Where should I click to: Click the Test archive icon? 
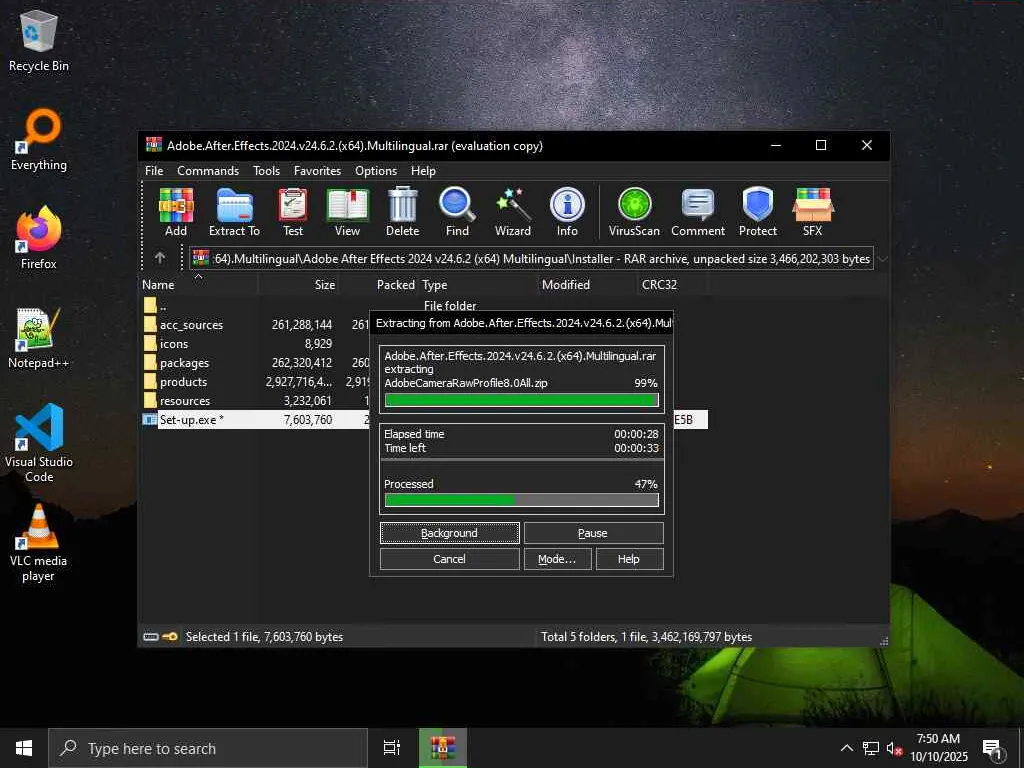(x=293, y=212)
